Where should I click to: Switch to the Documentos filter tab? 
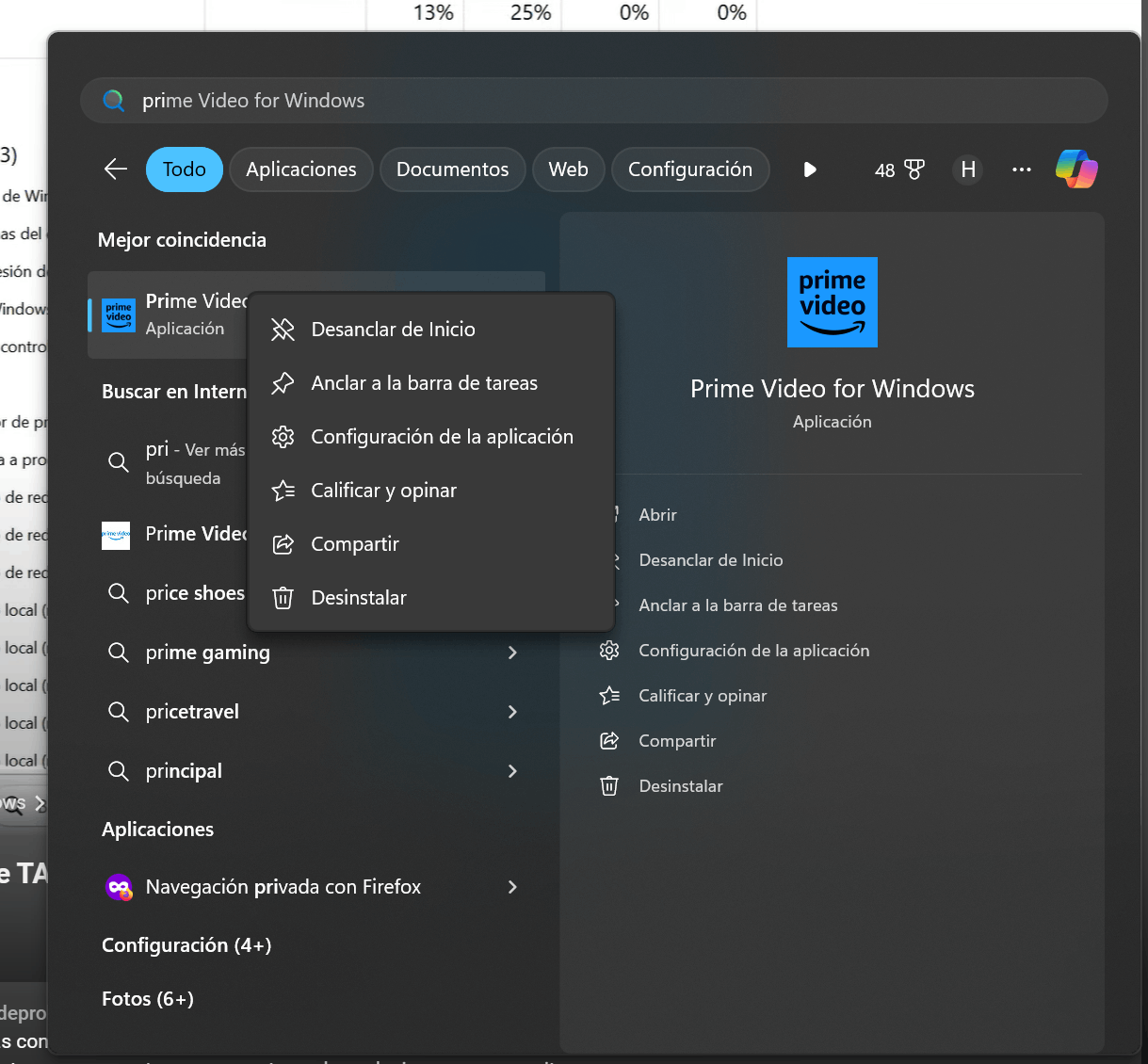[x=452, y=169]
